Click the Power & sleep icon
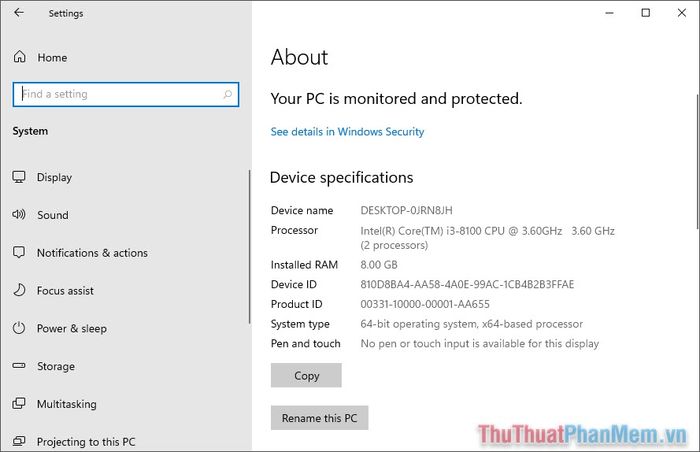Viewport: 700px width, 452px height. (x=19, y=328)
